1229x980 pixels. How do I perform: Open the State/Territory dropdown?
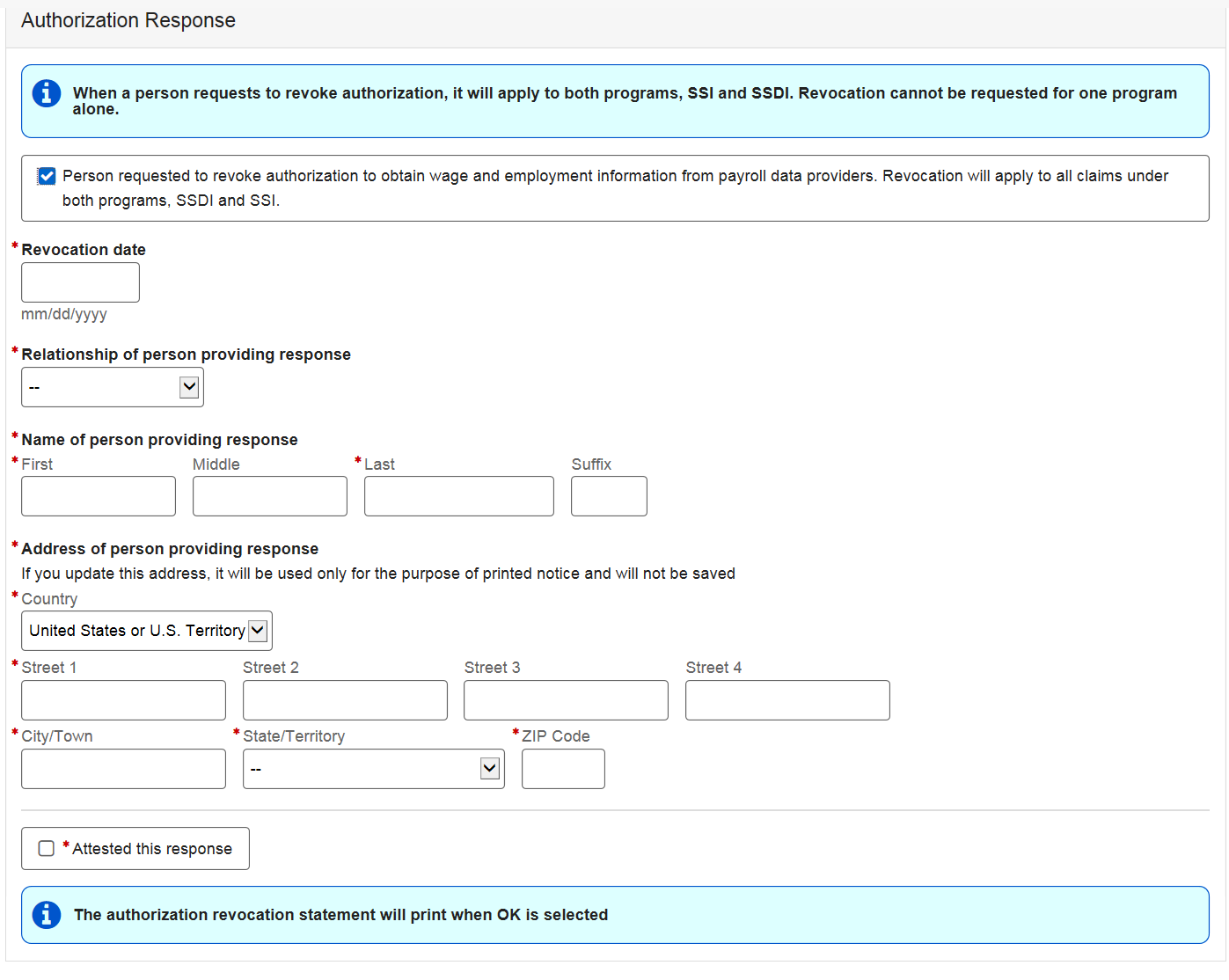373,769
